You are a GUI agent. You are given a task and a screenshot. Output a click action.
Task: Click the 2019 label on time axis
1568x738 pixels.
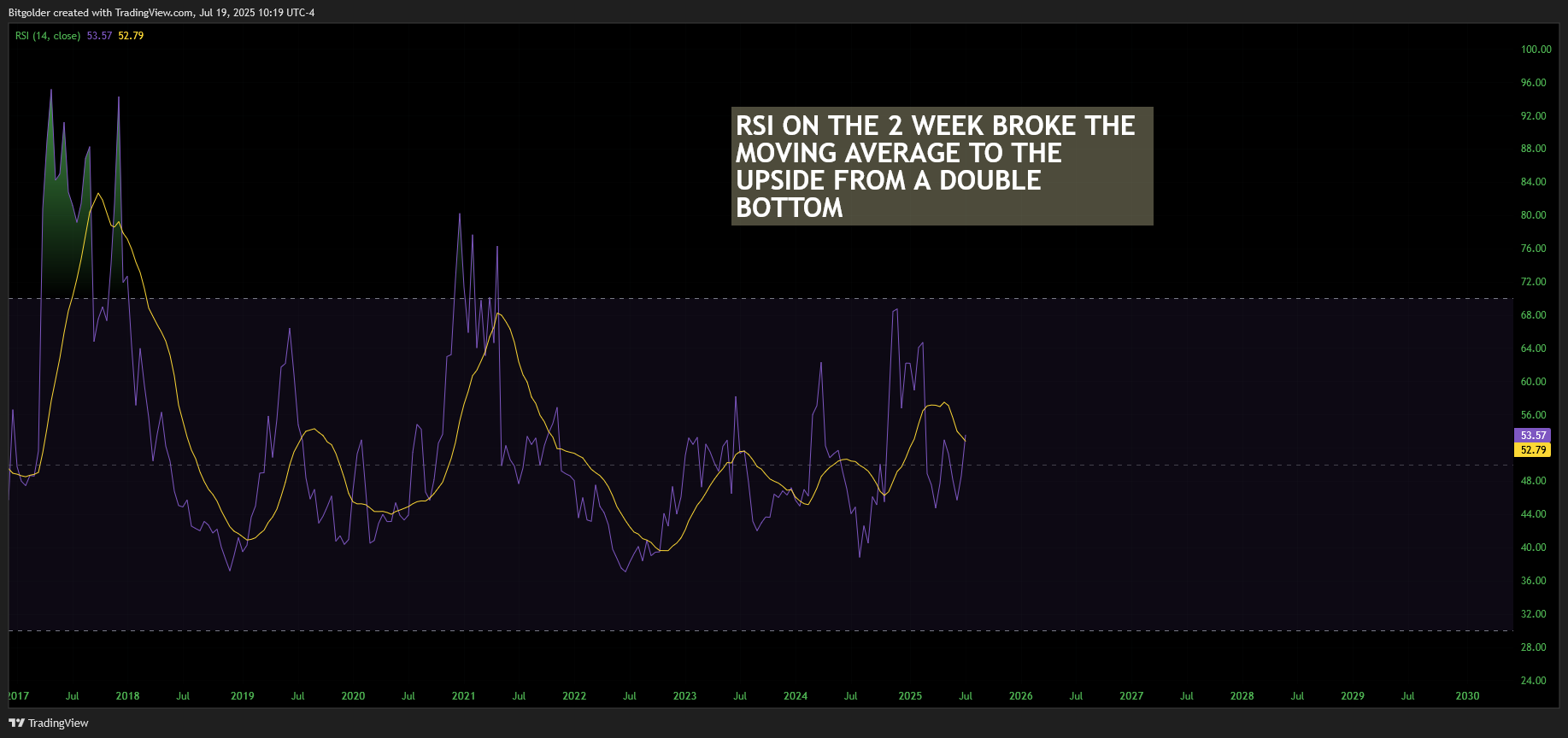coord(243,696)
